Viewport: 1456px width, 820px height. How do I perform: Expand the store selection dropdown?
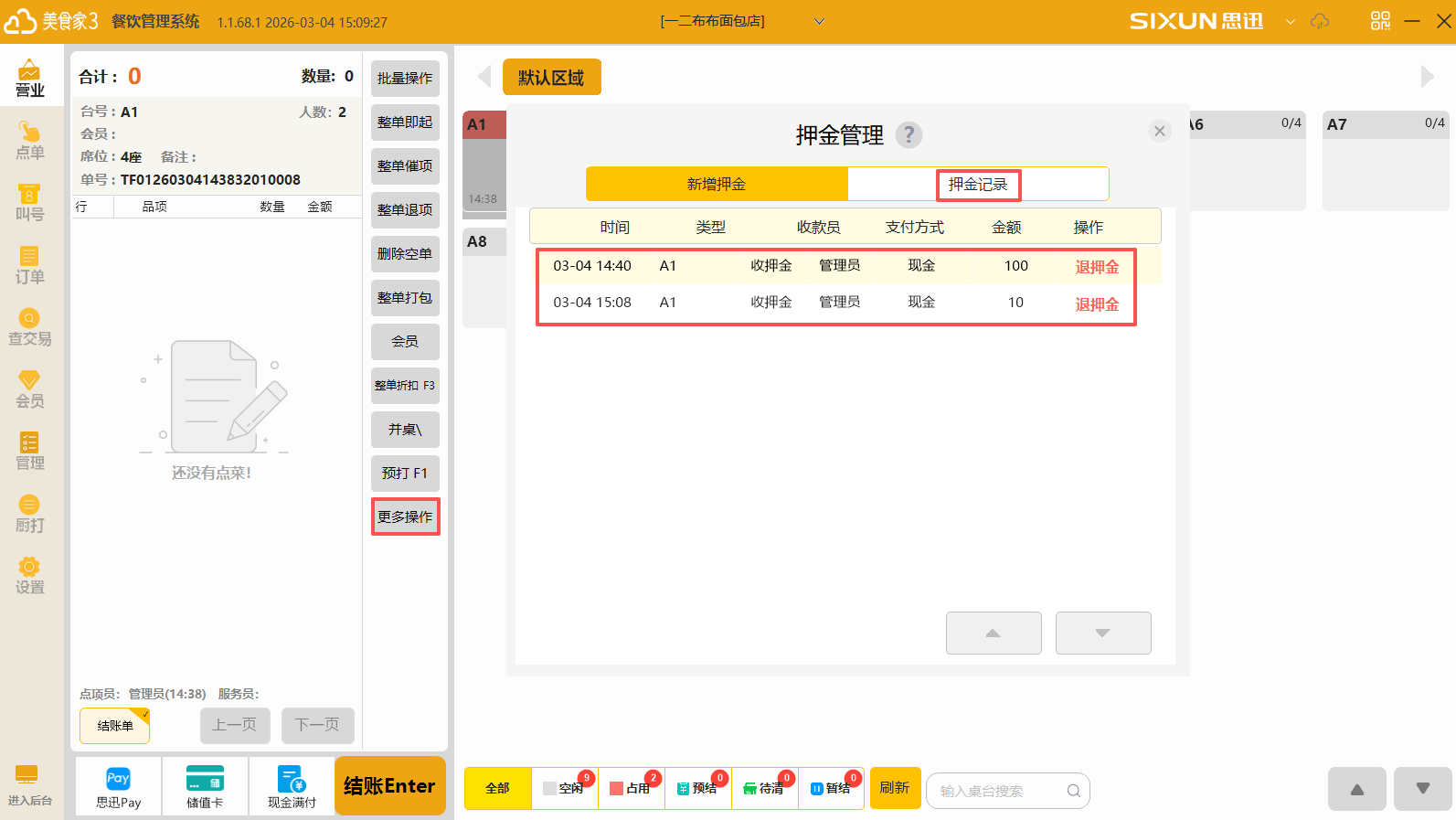[x=819, y=21]
